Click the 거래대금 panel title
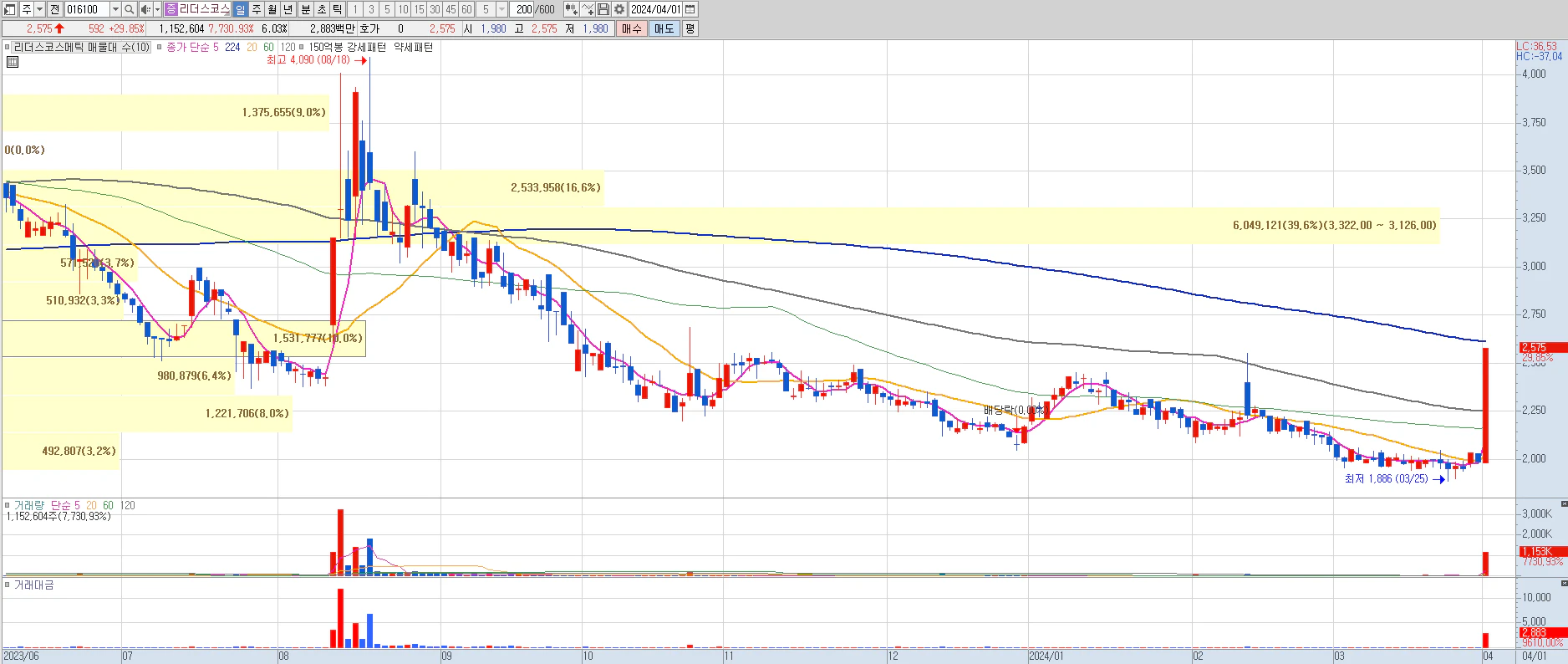This screenshot has width=1568, height=664. click(x=33, y=585)
